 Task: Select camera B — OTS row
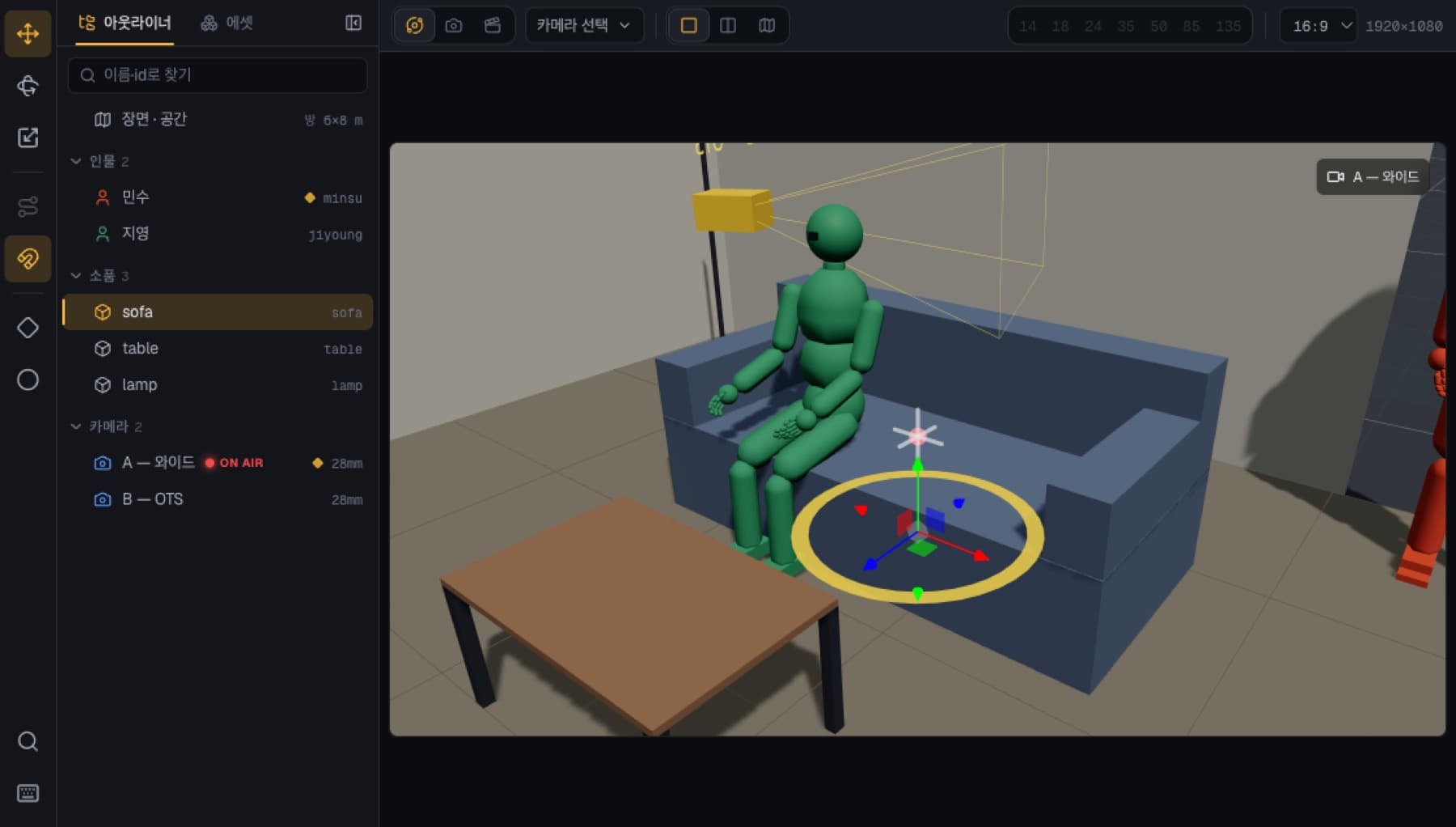(x=218, y=499)
